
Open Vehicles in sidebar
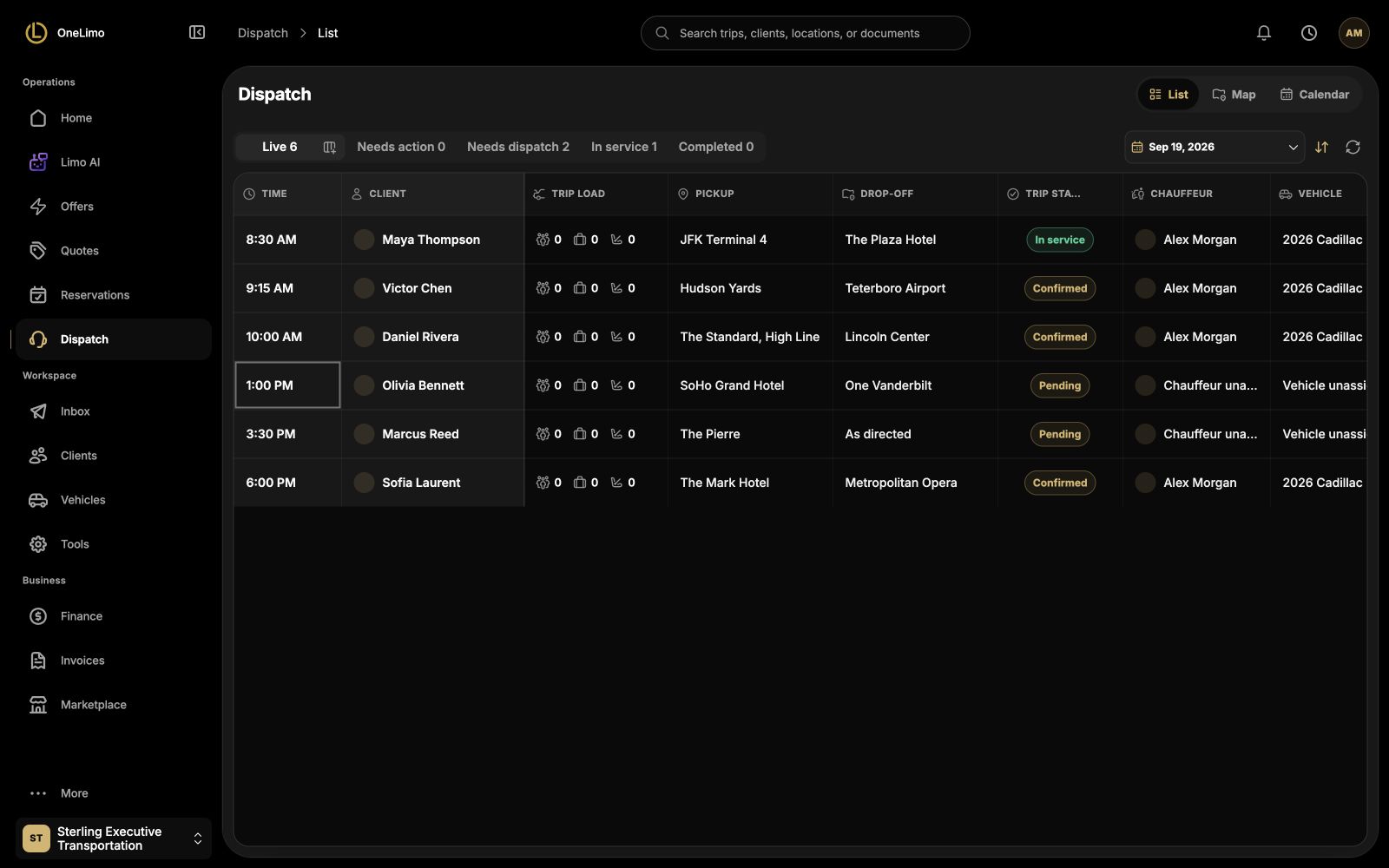pyautogui.click(x=113, y=500)
